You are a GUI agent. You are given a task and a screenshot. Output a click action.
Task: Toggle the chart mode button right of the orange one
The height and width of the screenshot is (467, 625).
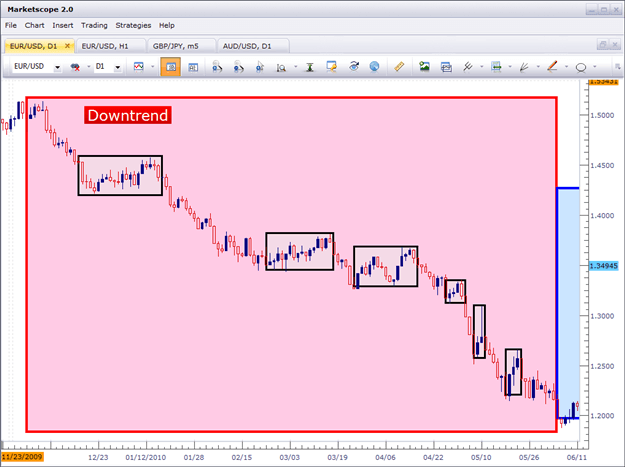(193, 67)
